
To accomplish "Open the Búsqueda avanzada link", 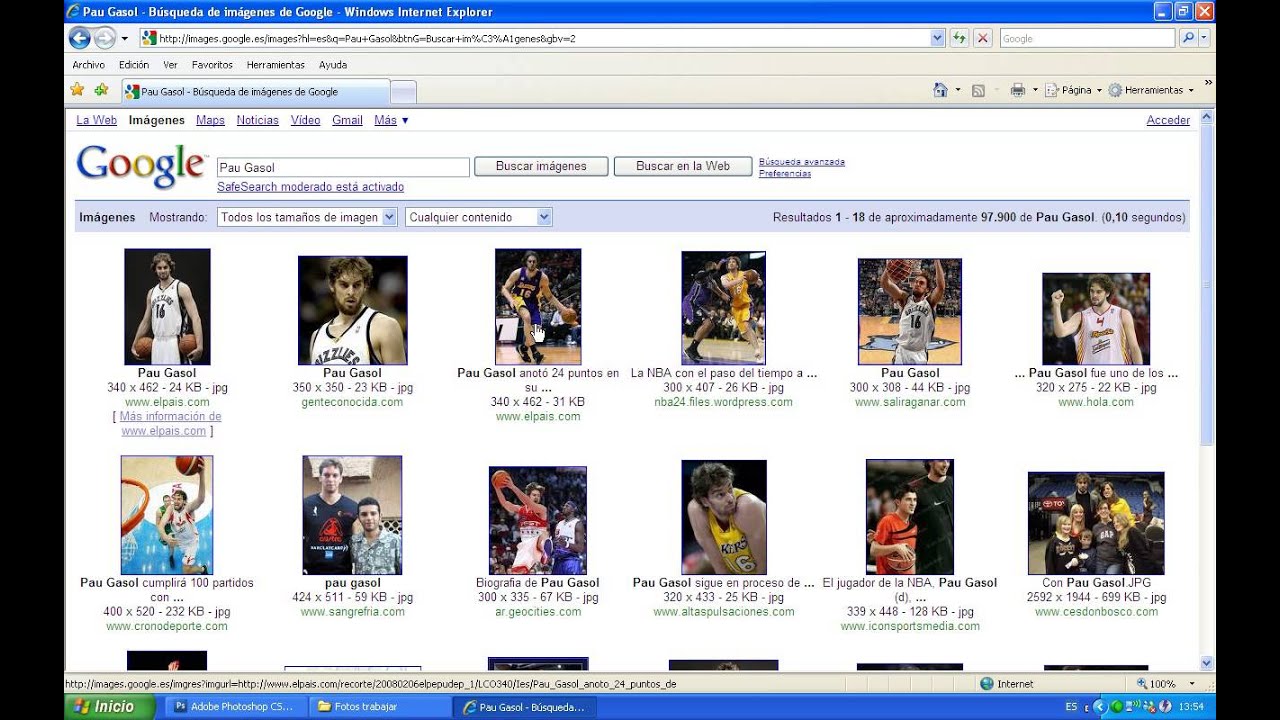I will [x=802, y=162].
